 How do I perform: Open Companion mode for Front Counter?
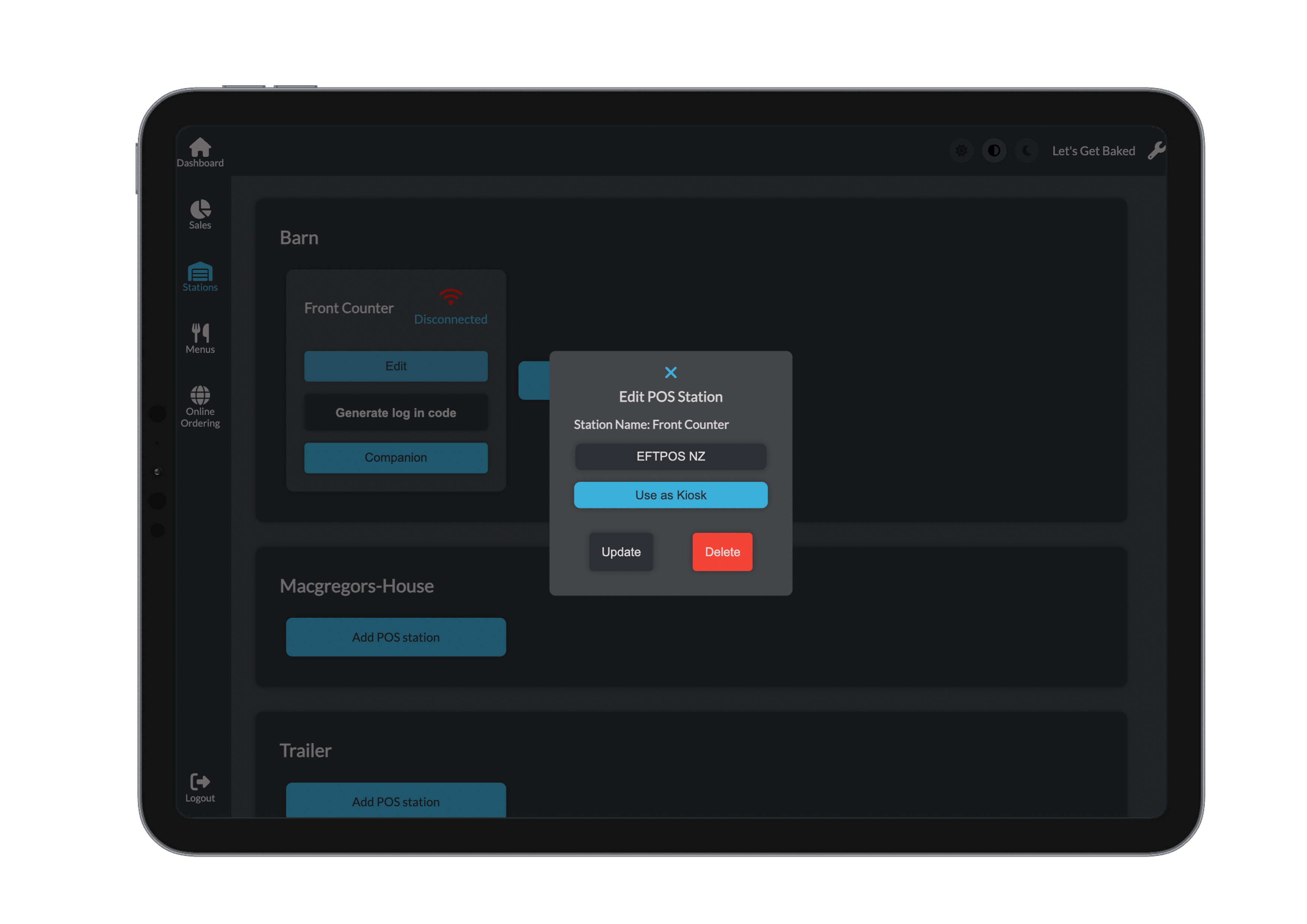(396, 457)
